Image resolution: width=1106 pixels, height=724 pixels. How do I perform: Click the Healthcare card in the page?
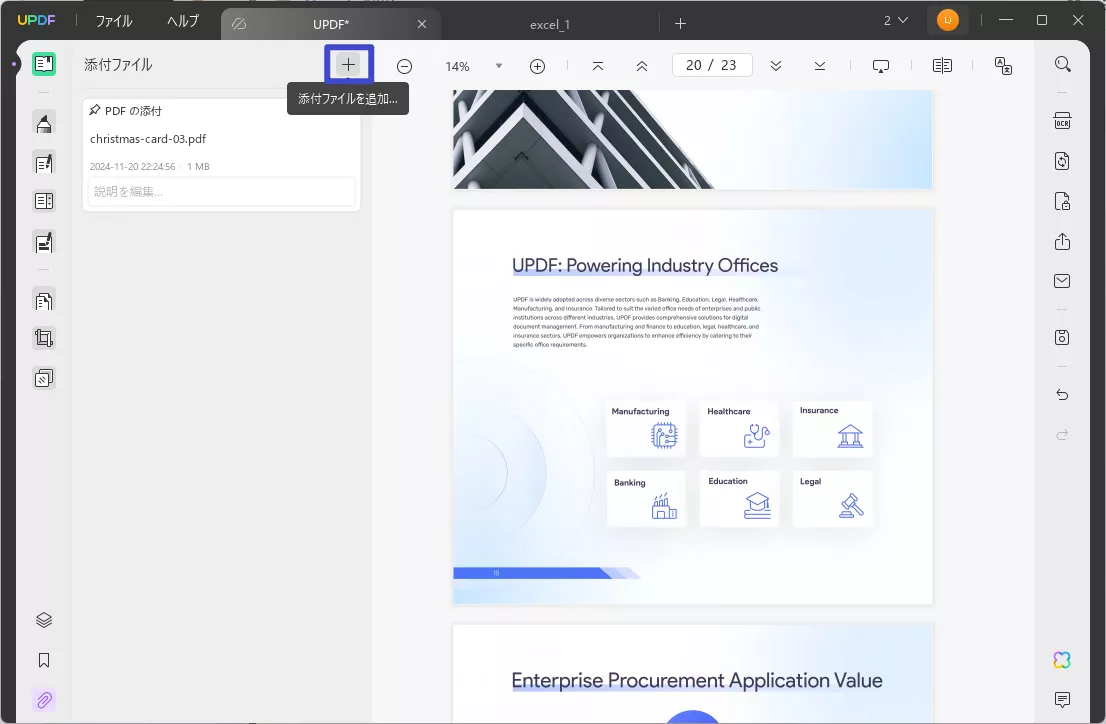739,428
